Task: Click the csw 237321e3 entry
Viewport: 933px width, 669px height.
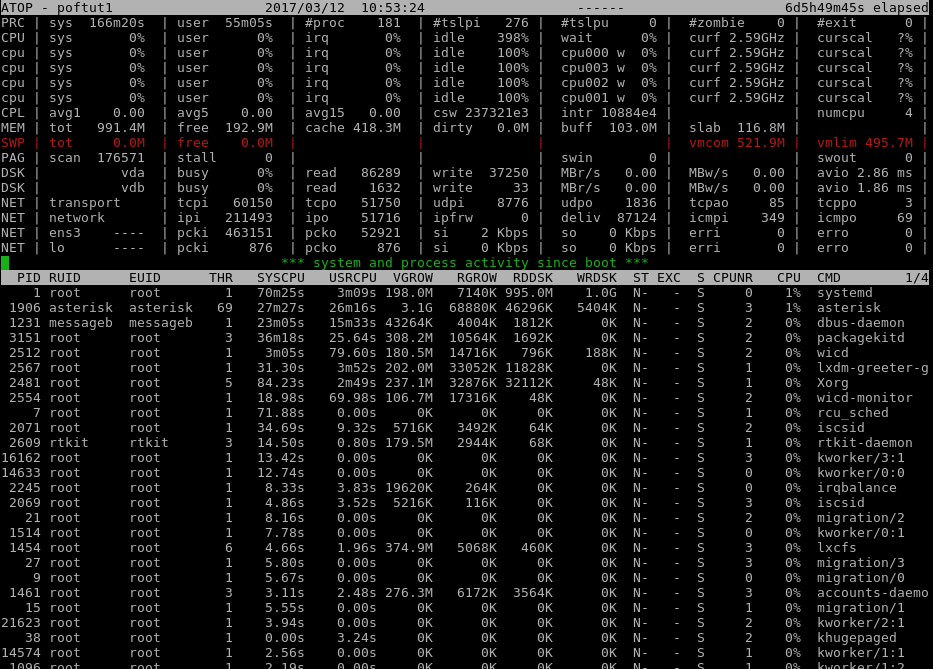Action: (x=481, y=113)
